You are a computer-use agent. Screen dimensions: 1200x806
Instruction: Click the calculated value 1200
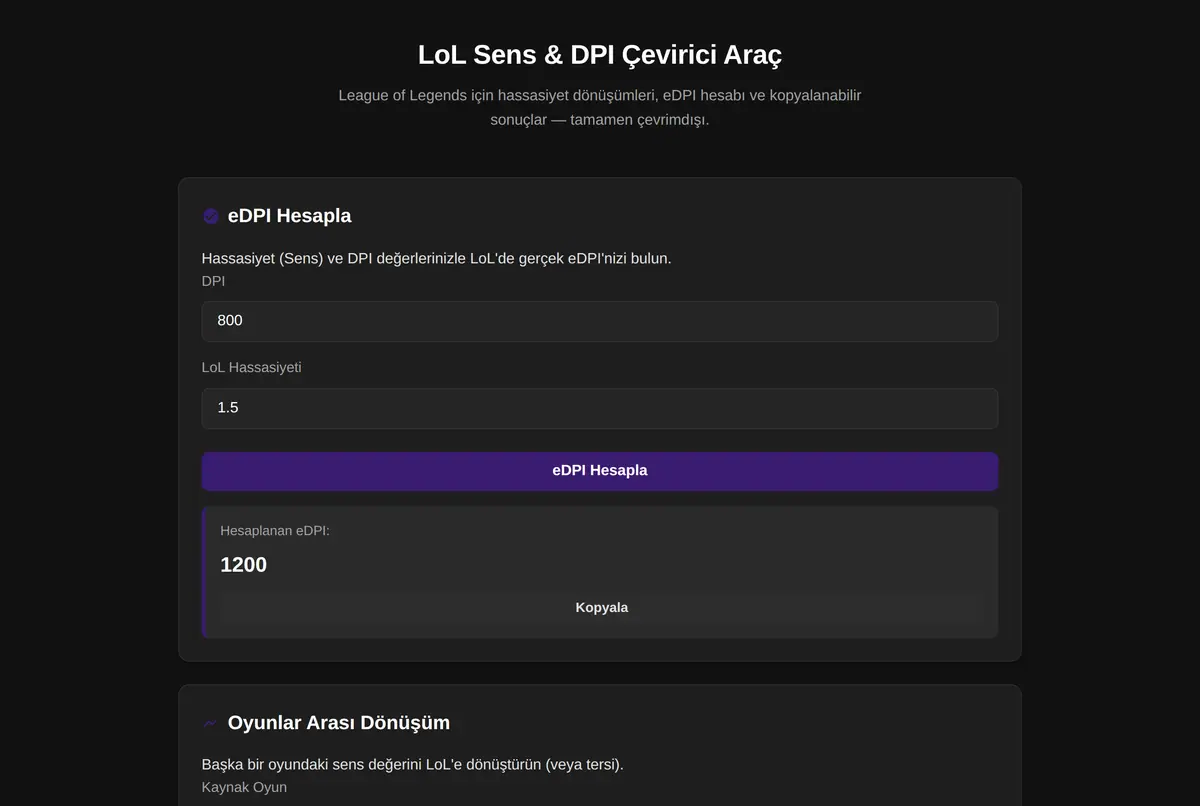coord(244,565)
